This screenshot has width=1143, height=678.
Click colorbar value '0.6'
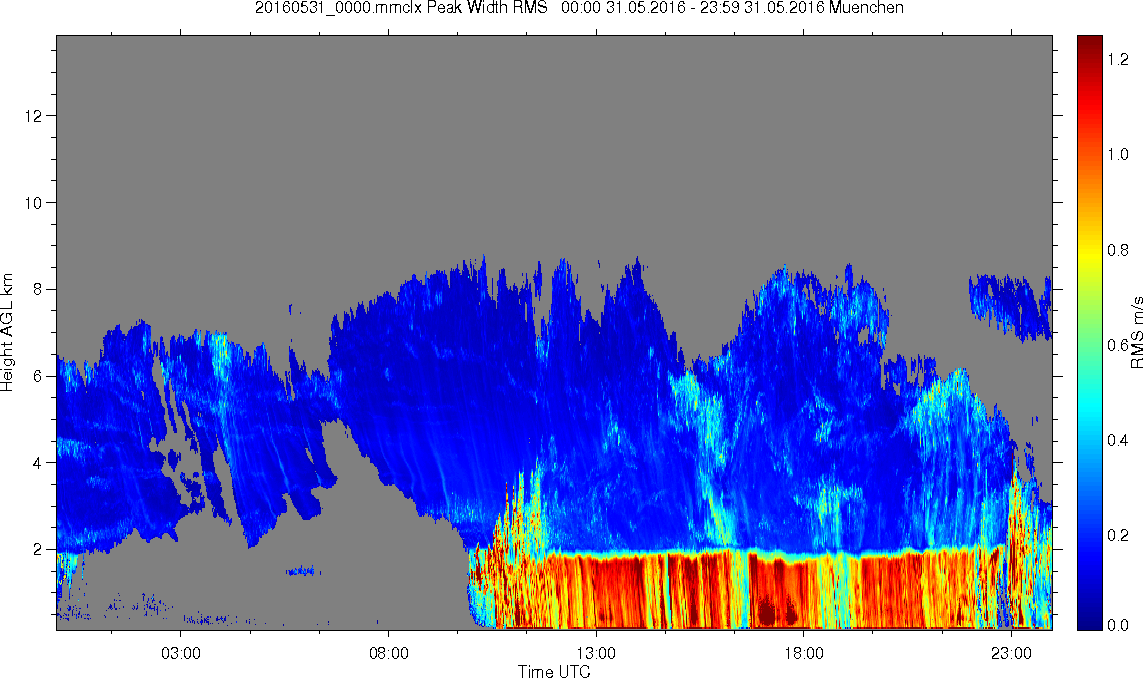click(x=1117, y=345)
